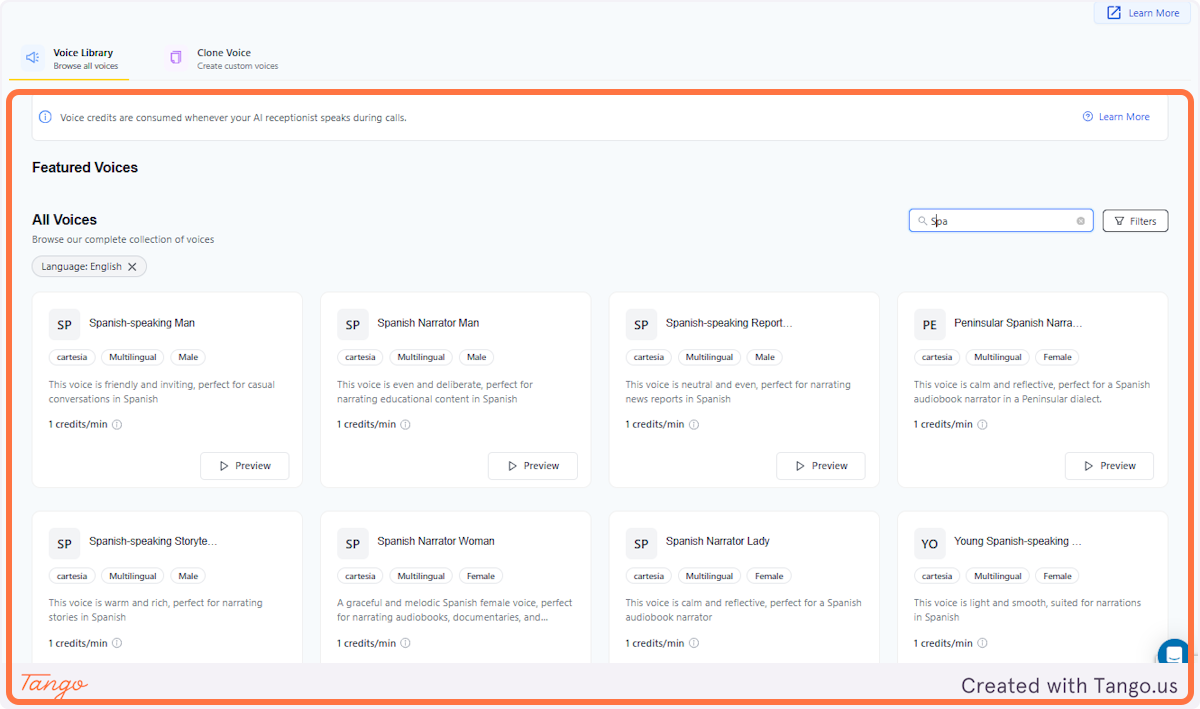The width and height of the screenshot is (1200, 709).
Task: Click the SP avatar of Spanish-speaking Reporter
Action: [x=641, y=325]
